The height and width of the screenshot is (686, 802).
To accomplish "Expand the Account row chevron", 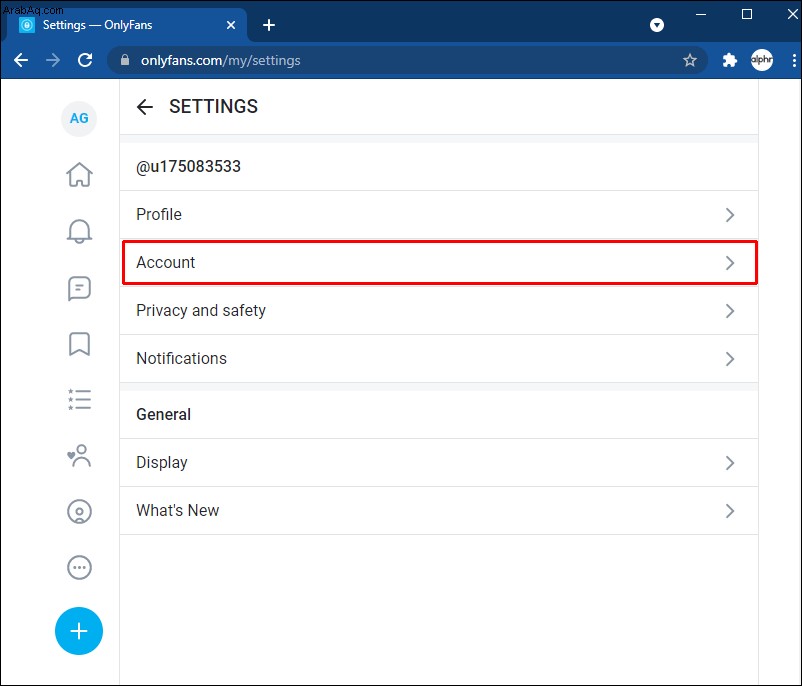I will 730,263.
